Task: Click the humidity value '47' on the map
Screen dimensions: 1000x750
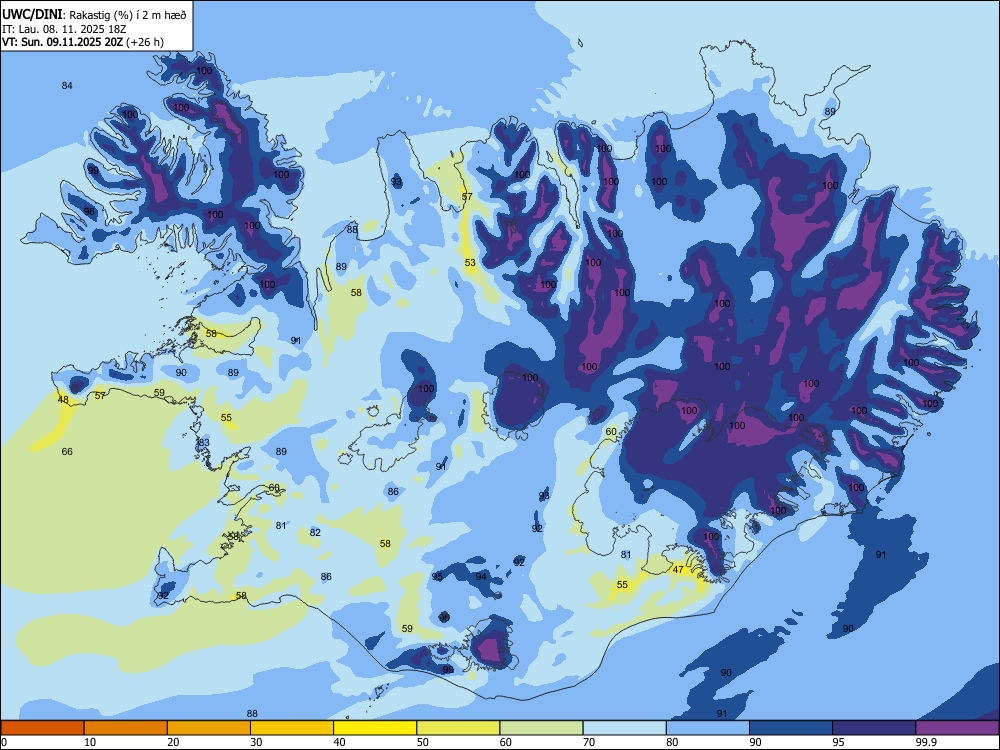Action: click(x=678, y=570)
